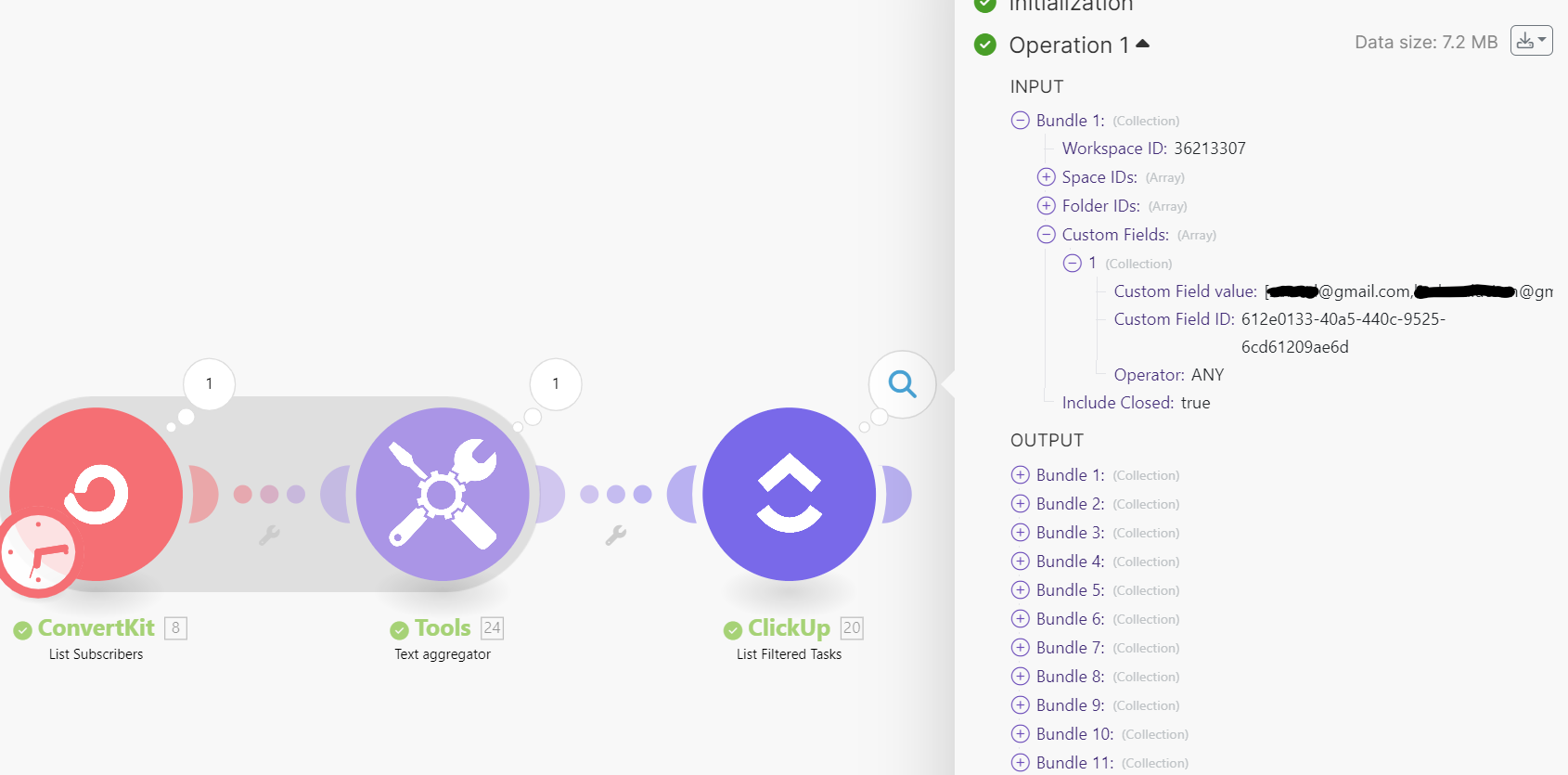Open ClickUp module's magnifier inspection bubble
This screenshot has height=775, width=1568.
pos(902,383)
